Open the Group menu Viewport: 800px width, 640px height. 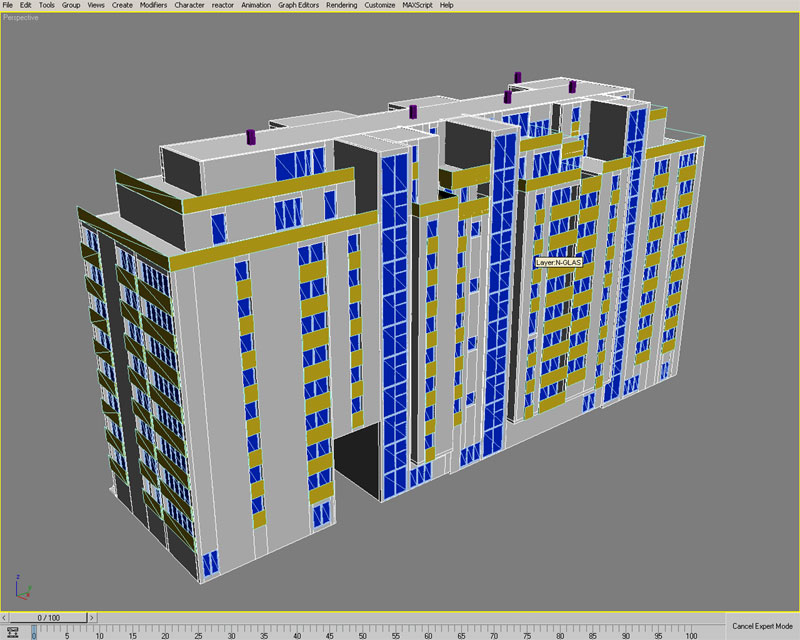(x=71, y=5)
